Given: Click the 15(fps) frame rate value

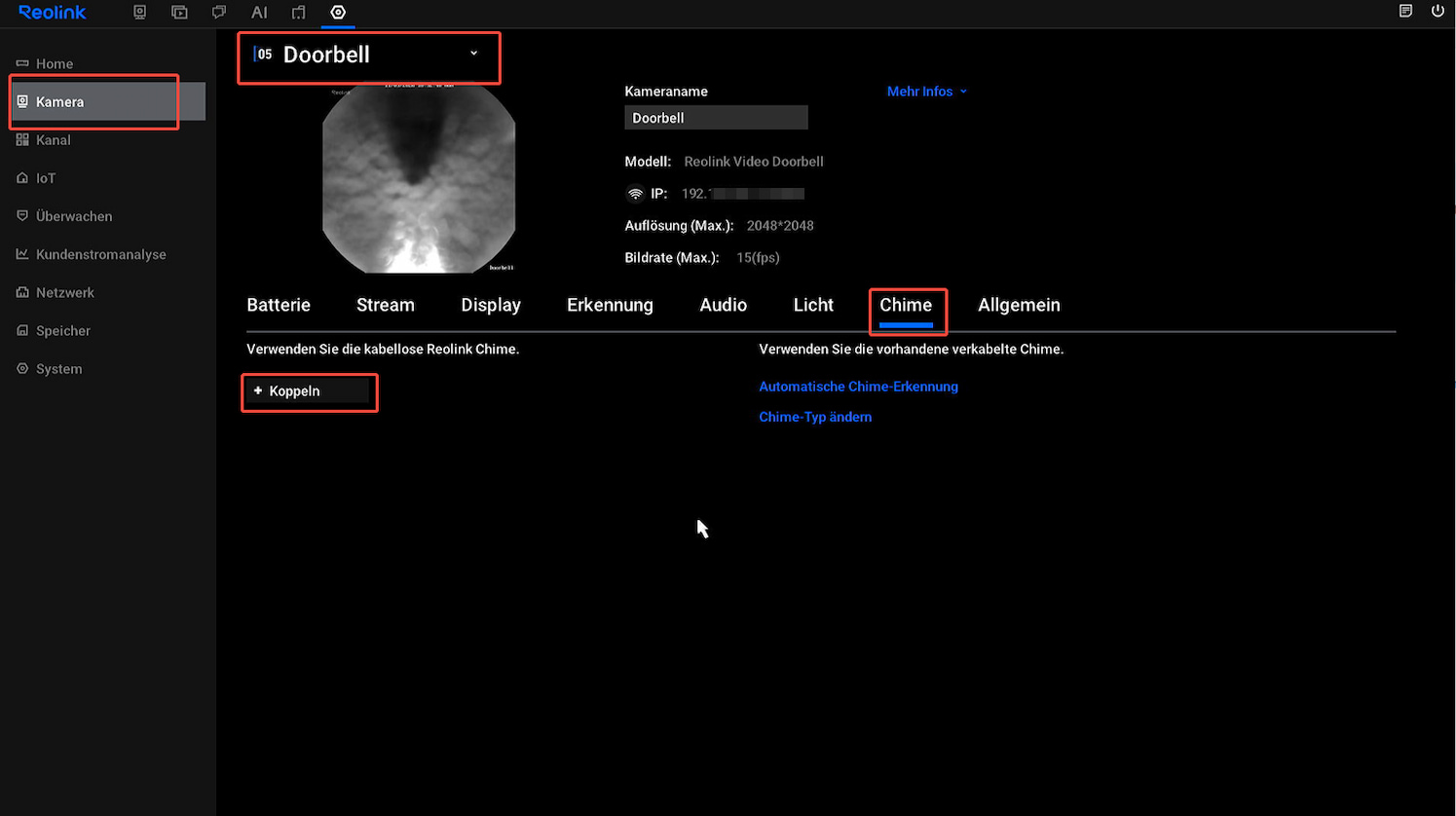Looking at the screenshot, I should tap(758, 257).
